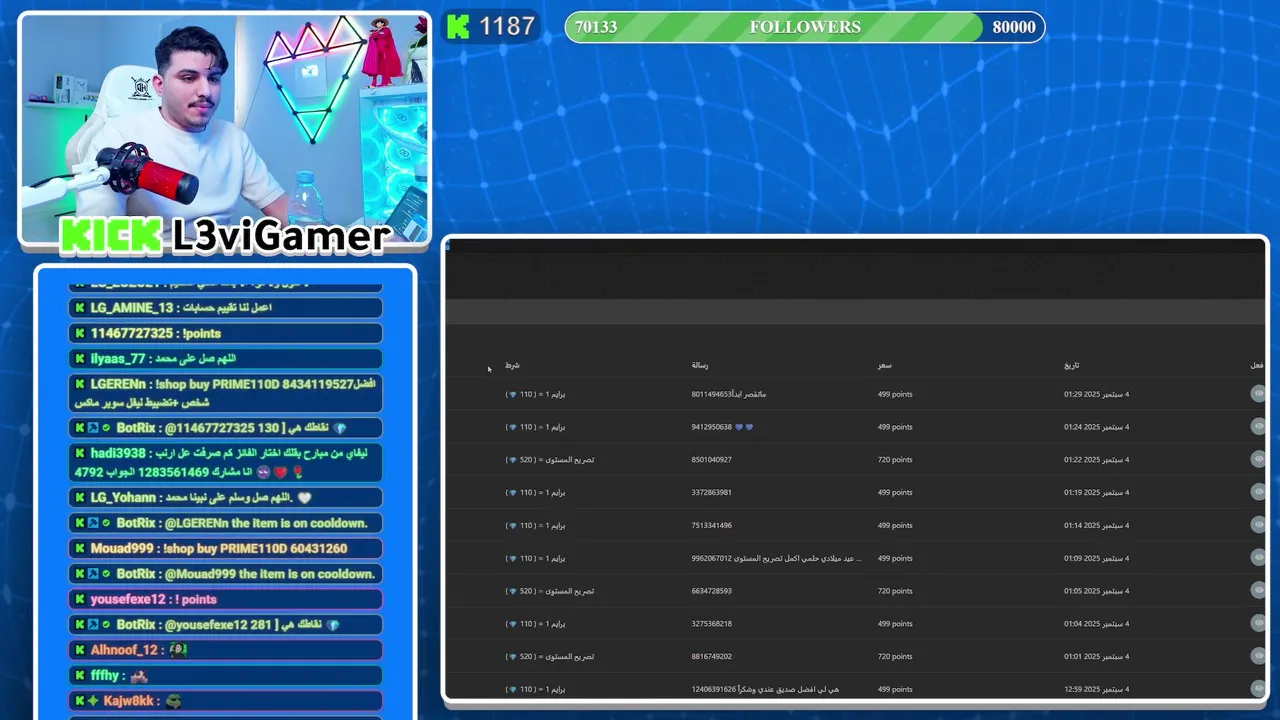Click the eye icon for row 8011494653
Viewport: 1280px width, 720px height.
coord(1258,394)
